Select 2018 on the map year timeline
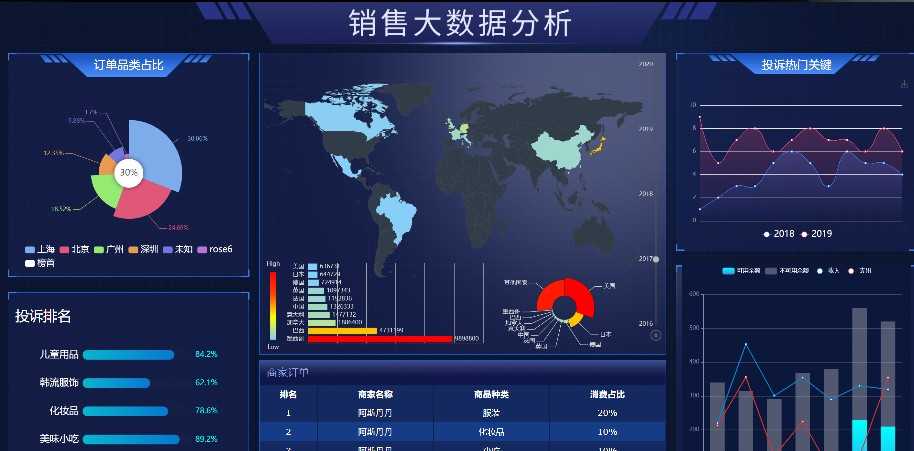Screen dimensions: 914x451 click(x=645, y=193)
